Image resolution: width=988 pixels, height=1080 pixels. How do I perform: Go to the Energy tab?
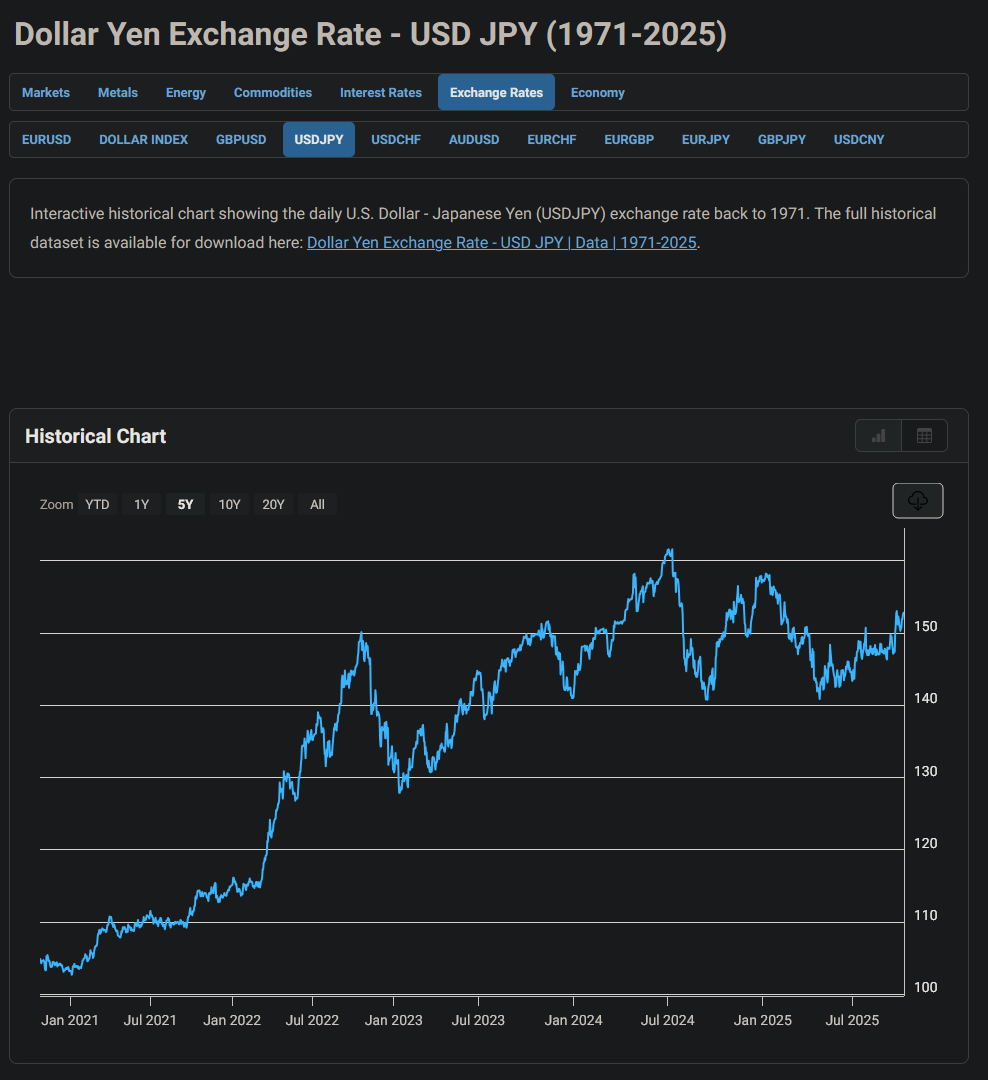pos(185,92)
